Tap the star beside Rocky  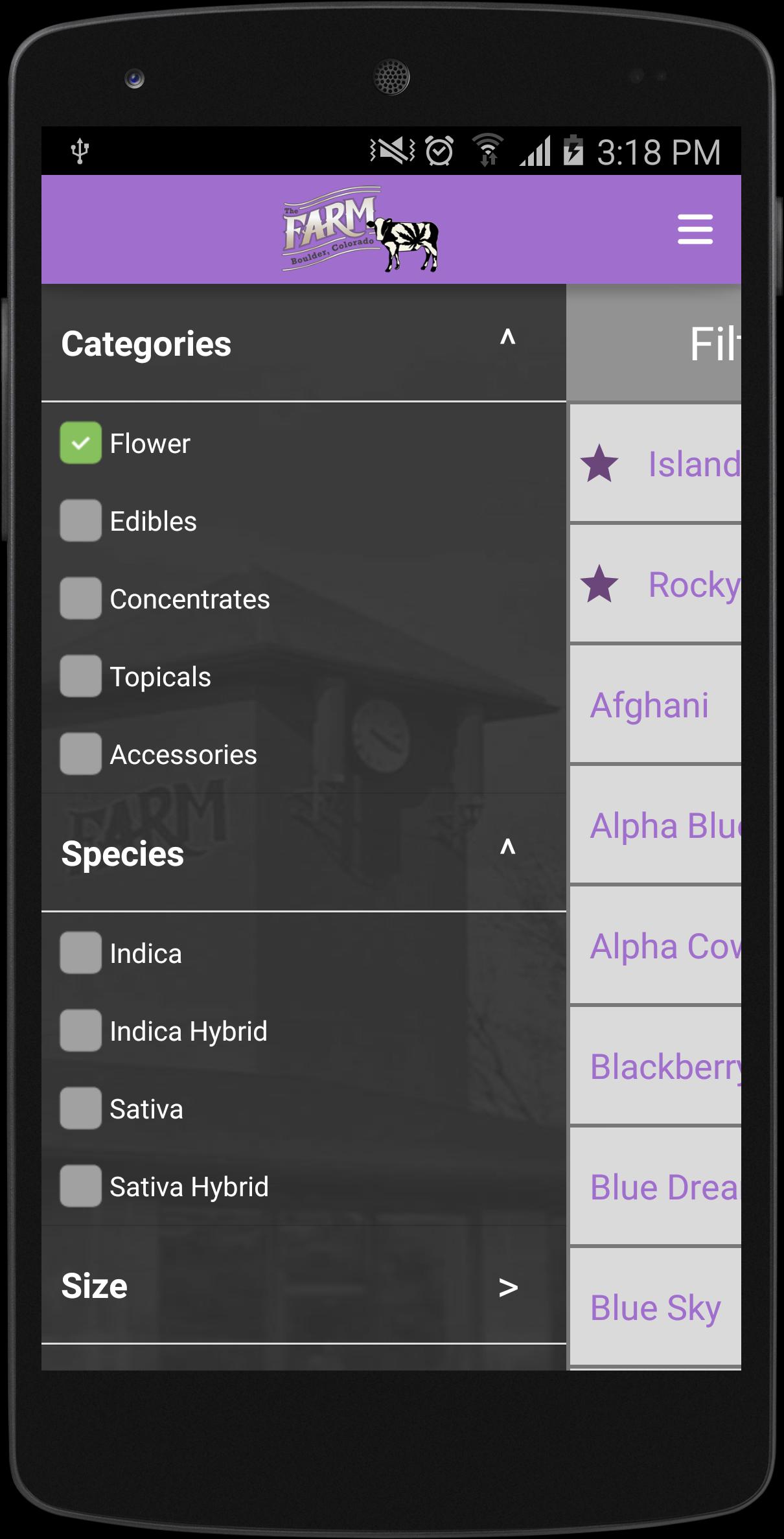click(599, 584)
